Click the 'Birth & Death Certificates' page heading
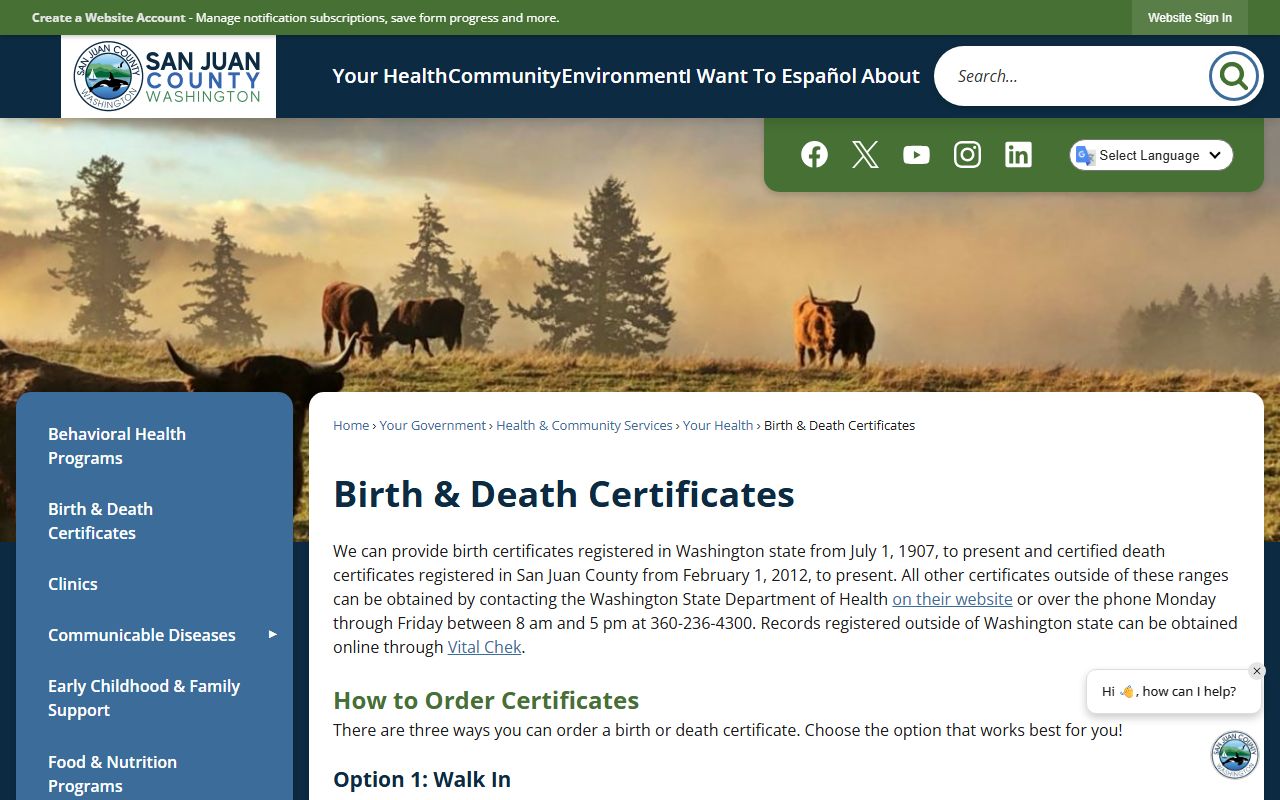 click(x=564, y=494)
